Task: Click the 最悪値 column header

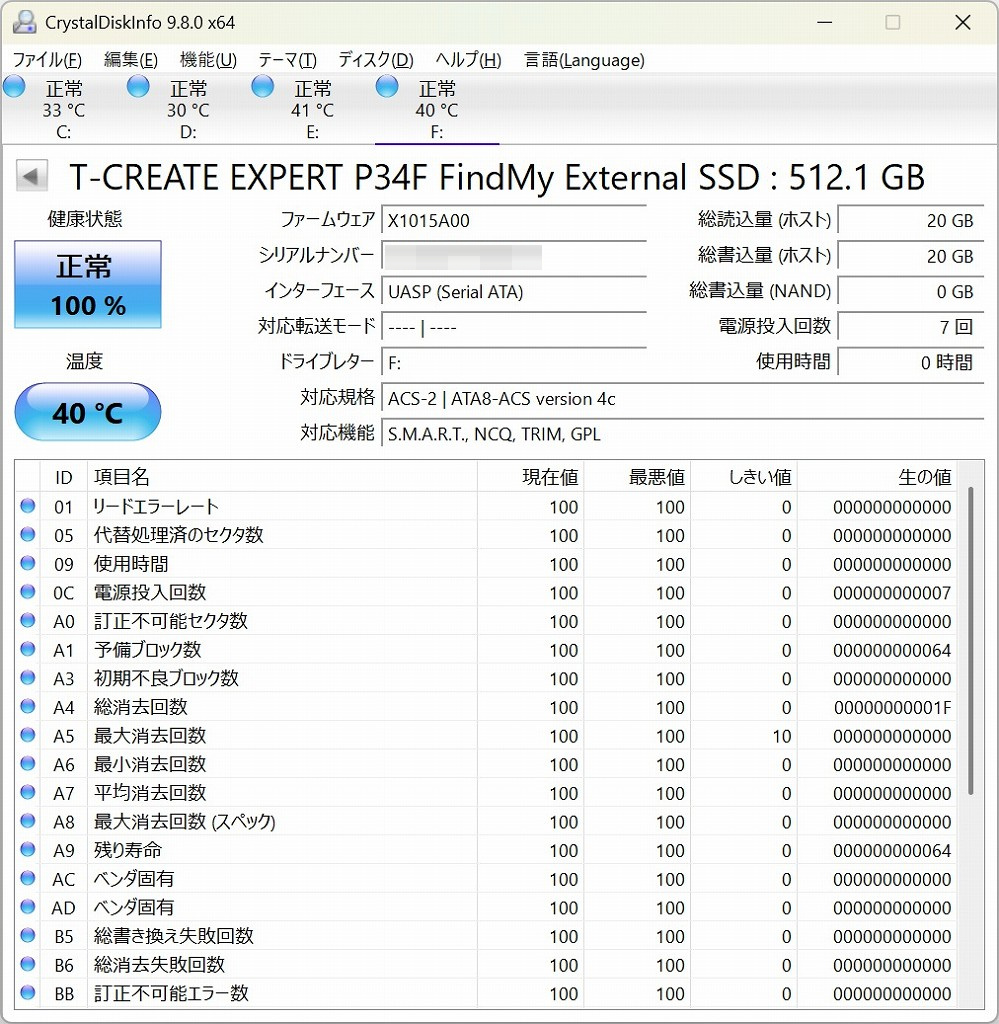Action: click(x=637, y=477)
